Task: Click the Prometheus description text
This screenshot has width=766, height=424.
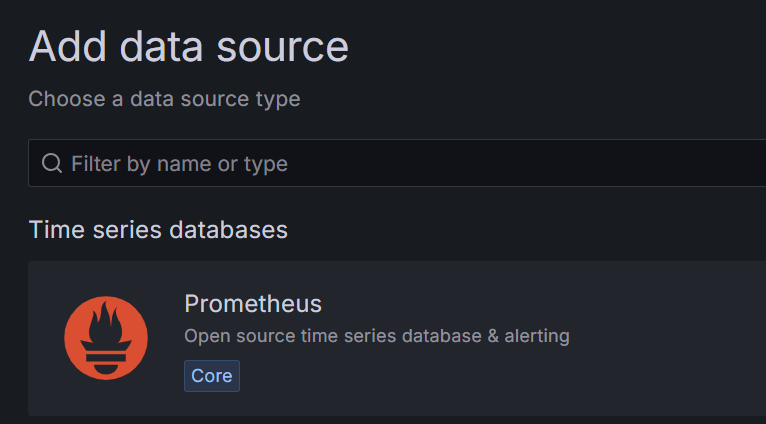Action: point(377,336)
